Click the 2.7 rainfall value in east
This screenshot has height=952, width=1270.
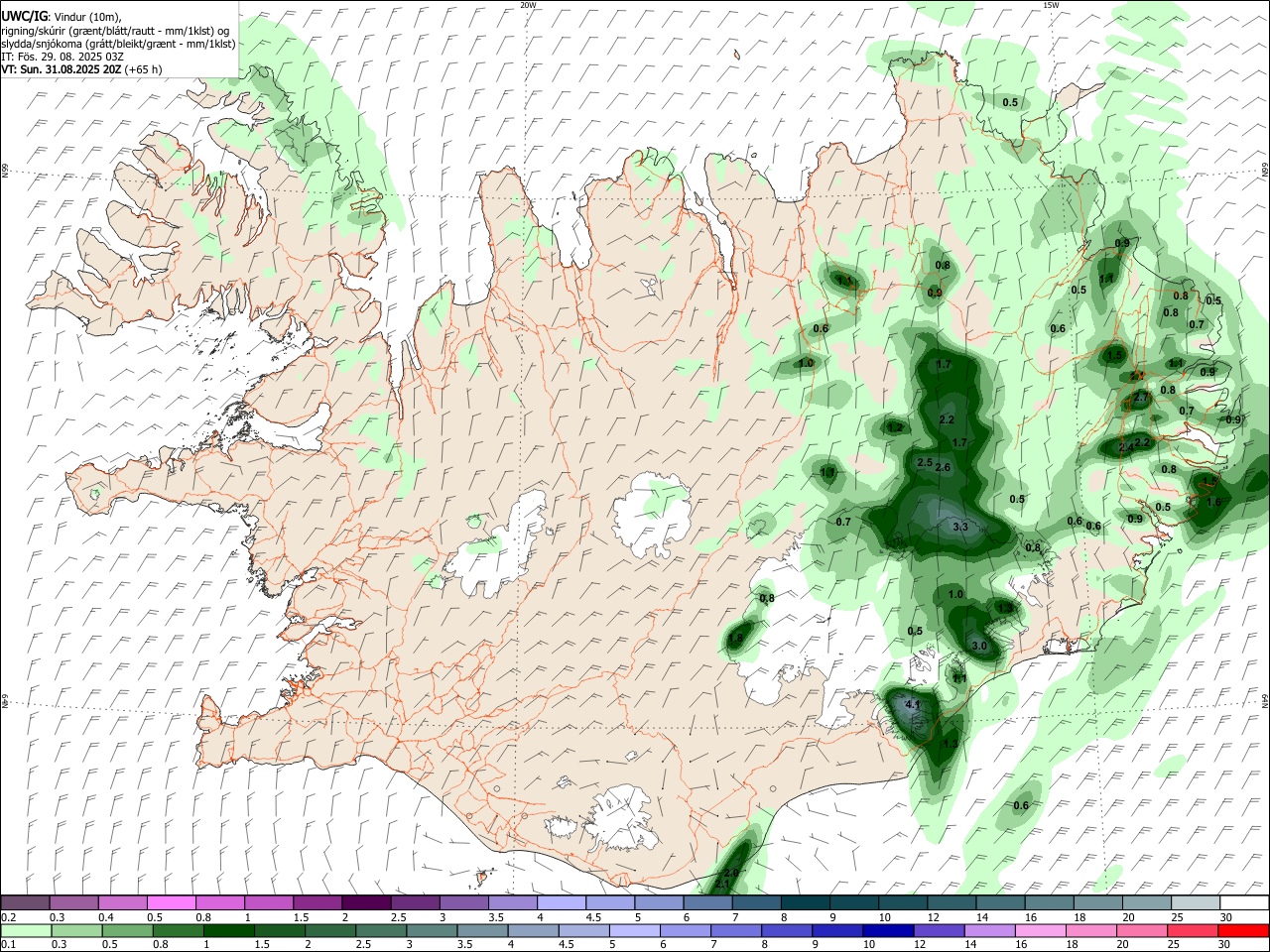click(x=1141, y=397)
